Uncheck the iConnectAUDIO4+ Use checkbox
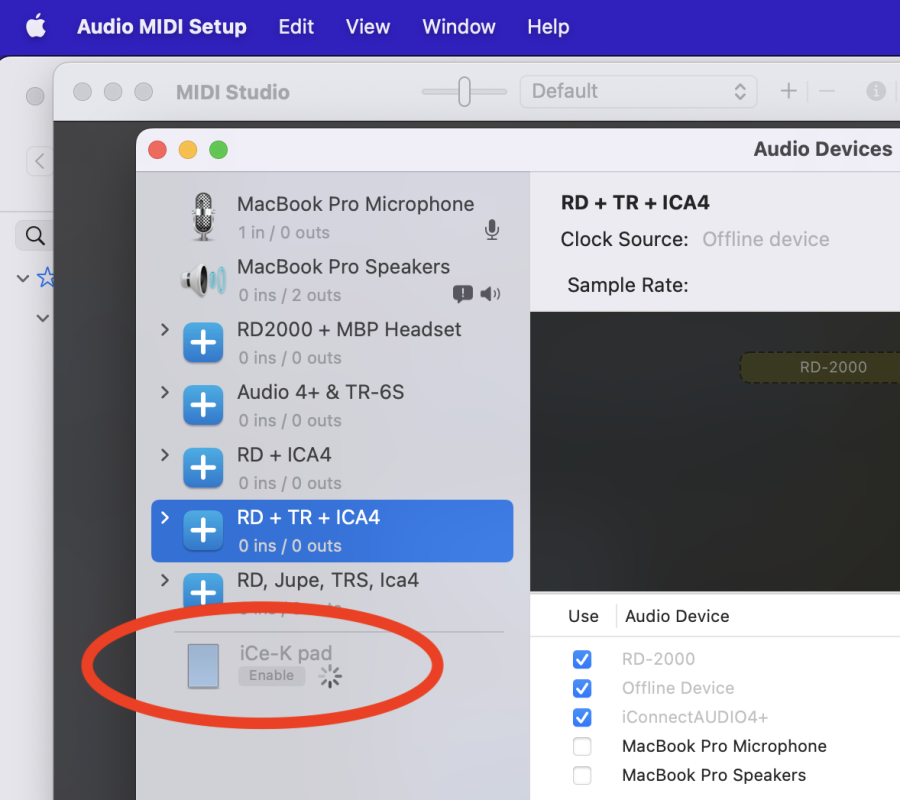The height and width of the screenshot is (800, 900). [x=582, y=717]
